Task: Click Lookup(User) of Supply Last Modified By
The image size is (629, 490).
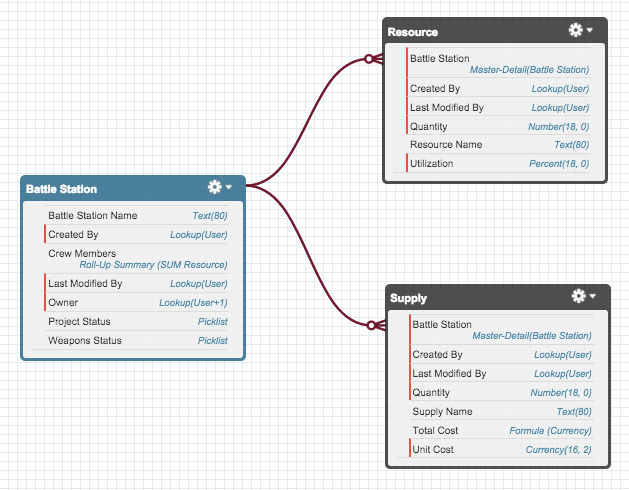Action: point(563,374)
